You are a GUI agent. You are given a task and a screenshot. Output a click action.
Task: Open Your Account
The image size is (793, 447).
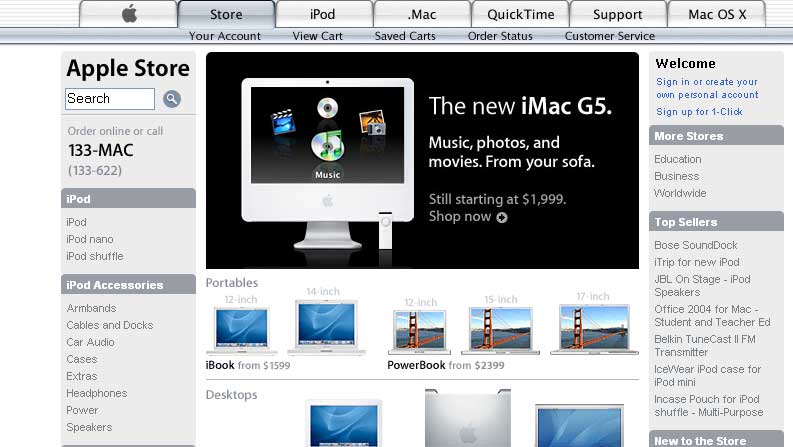[x=225, y=36]
